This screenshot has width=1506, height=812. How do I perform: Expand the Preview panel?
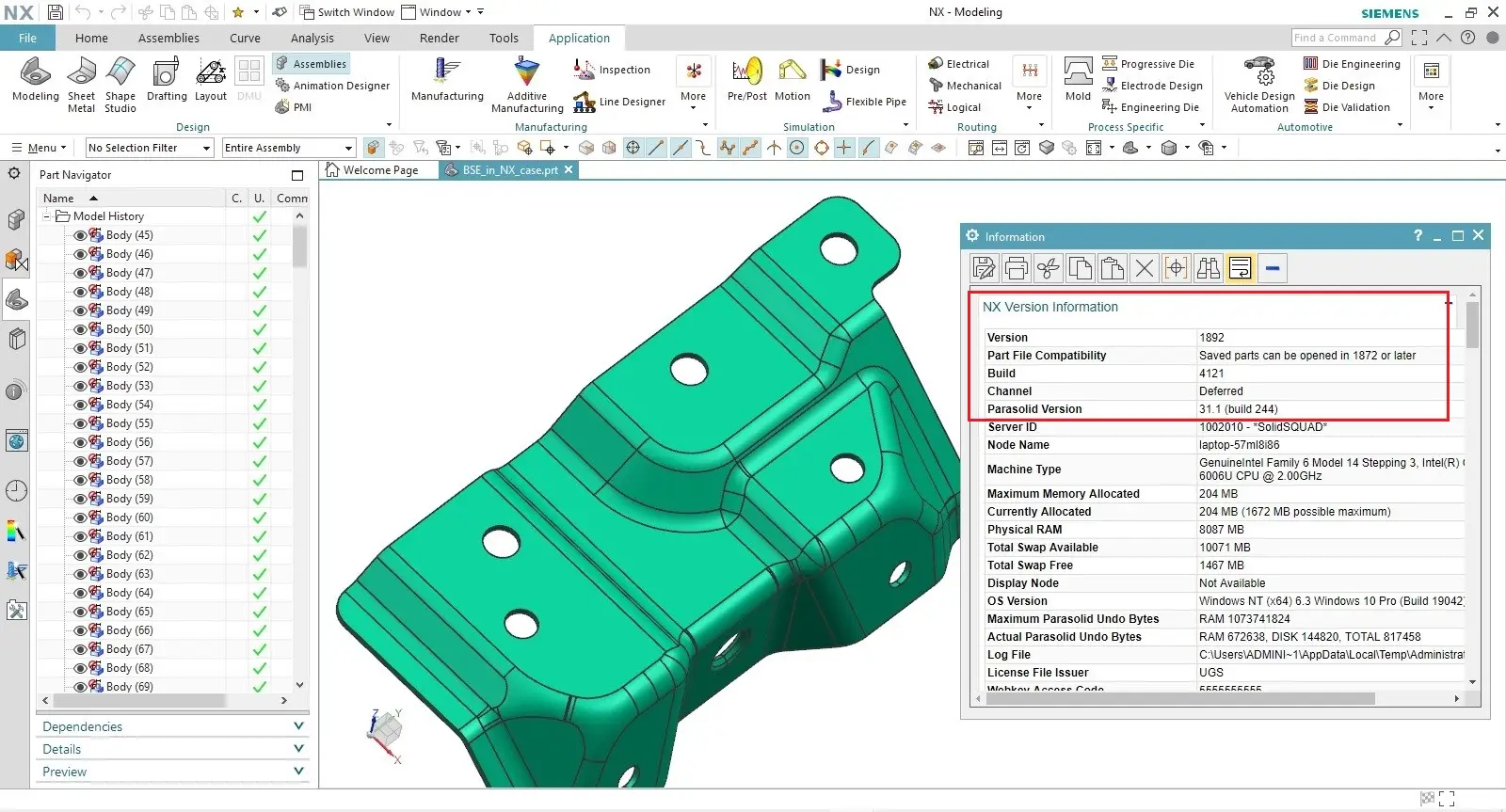point(173,772)
